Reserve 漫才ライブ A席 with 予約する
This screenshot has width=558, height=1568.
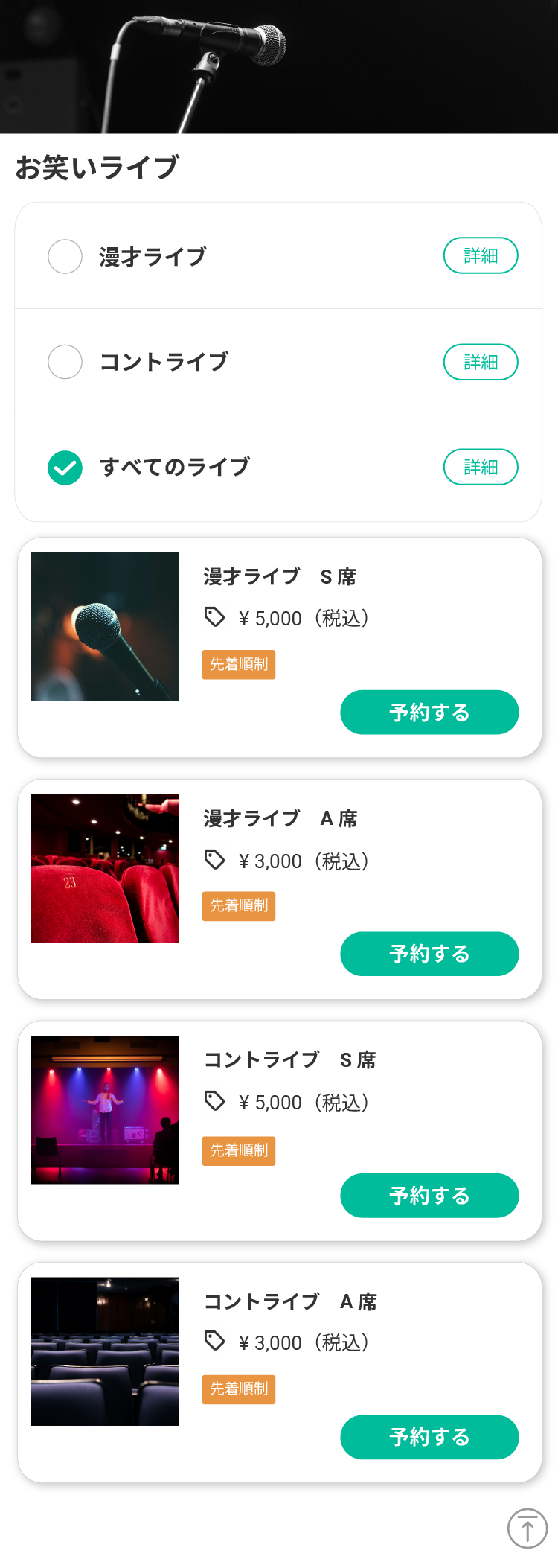coord(429,954)
